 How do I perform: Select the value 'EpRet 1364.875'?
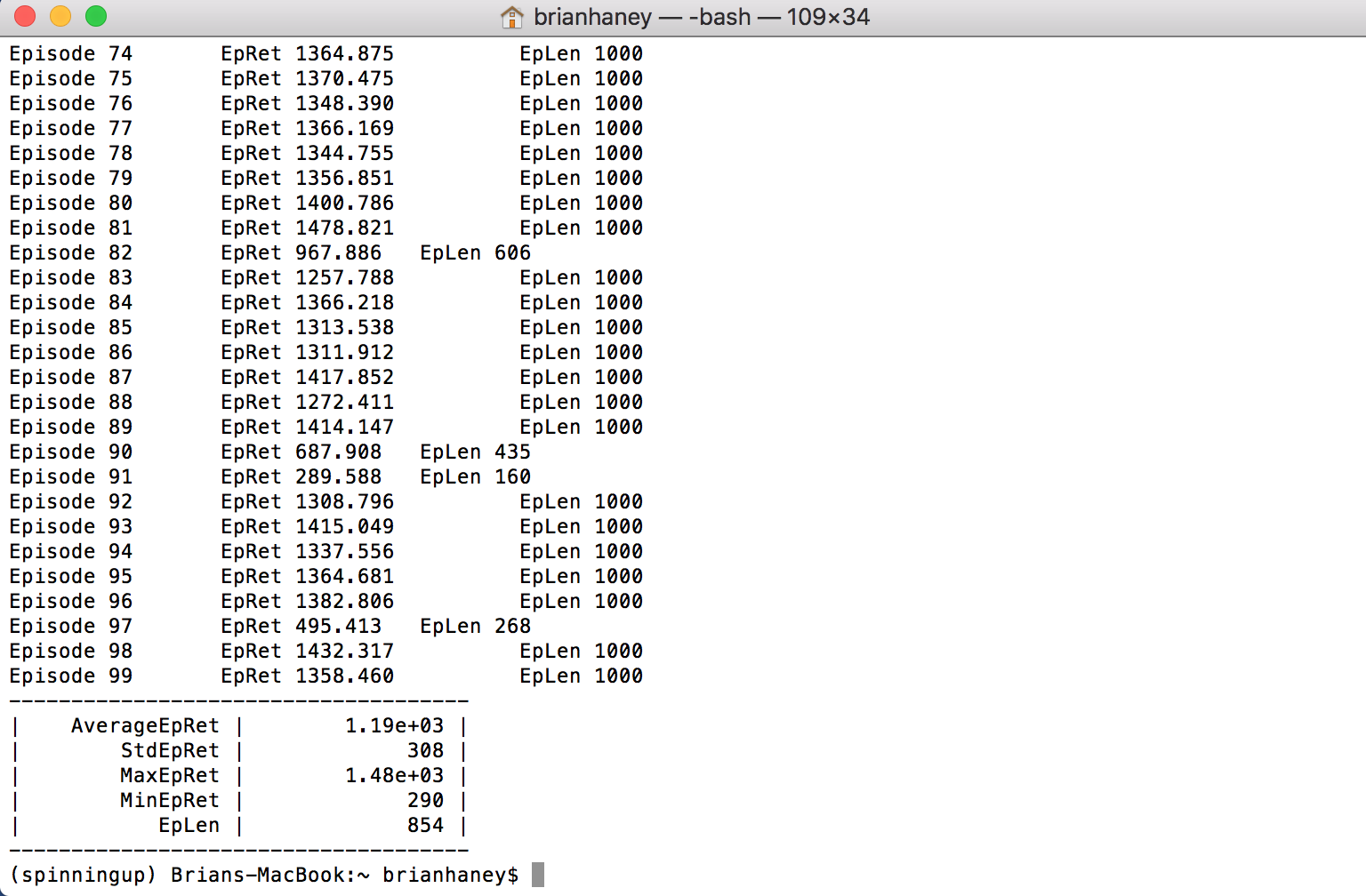[308, 53]
